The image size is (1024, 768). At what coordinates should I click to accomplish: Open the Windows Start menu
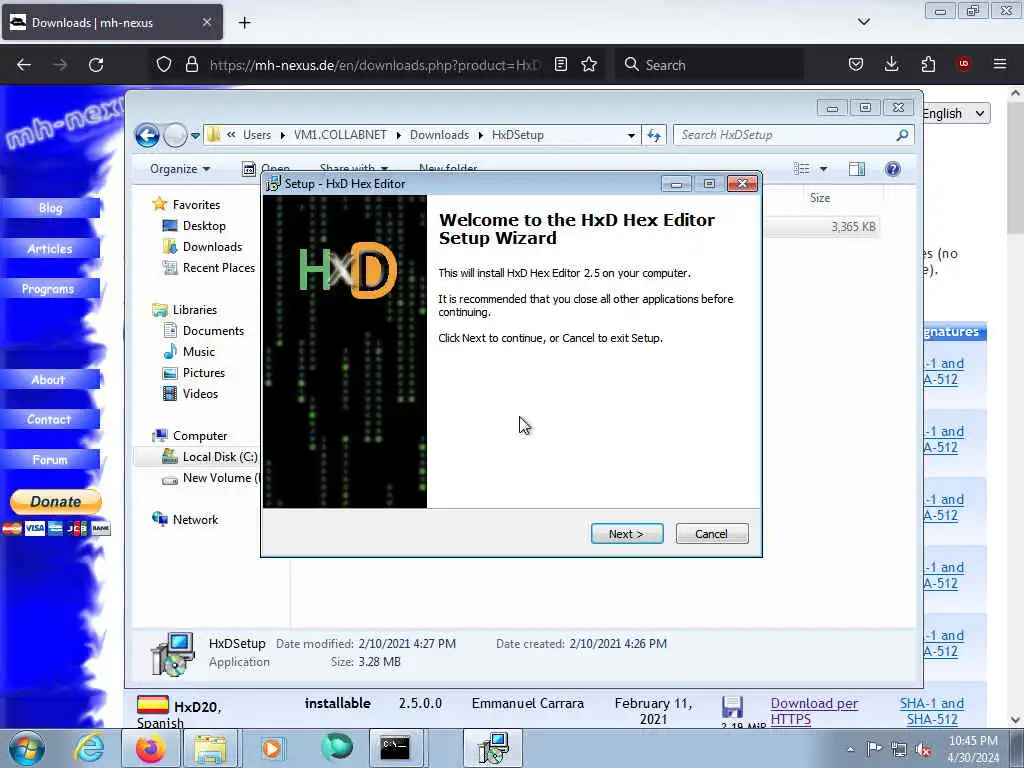coord(27,748)
